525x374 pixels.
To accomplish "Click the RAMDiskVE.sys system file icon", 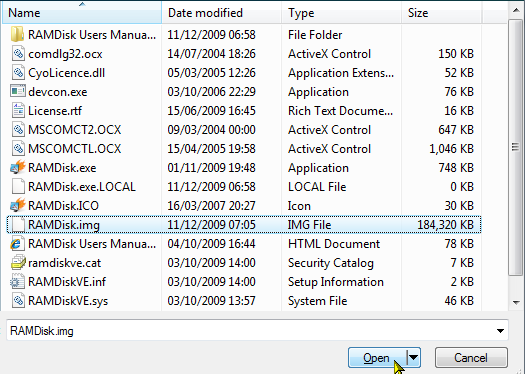I will (18, 300).
